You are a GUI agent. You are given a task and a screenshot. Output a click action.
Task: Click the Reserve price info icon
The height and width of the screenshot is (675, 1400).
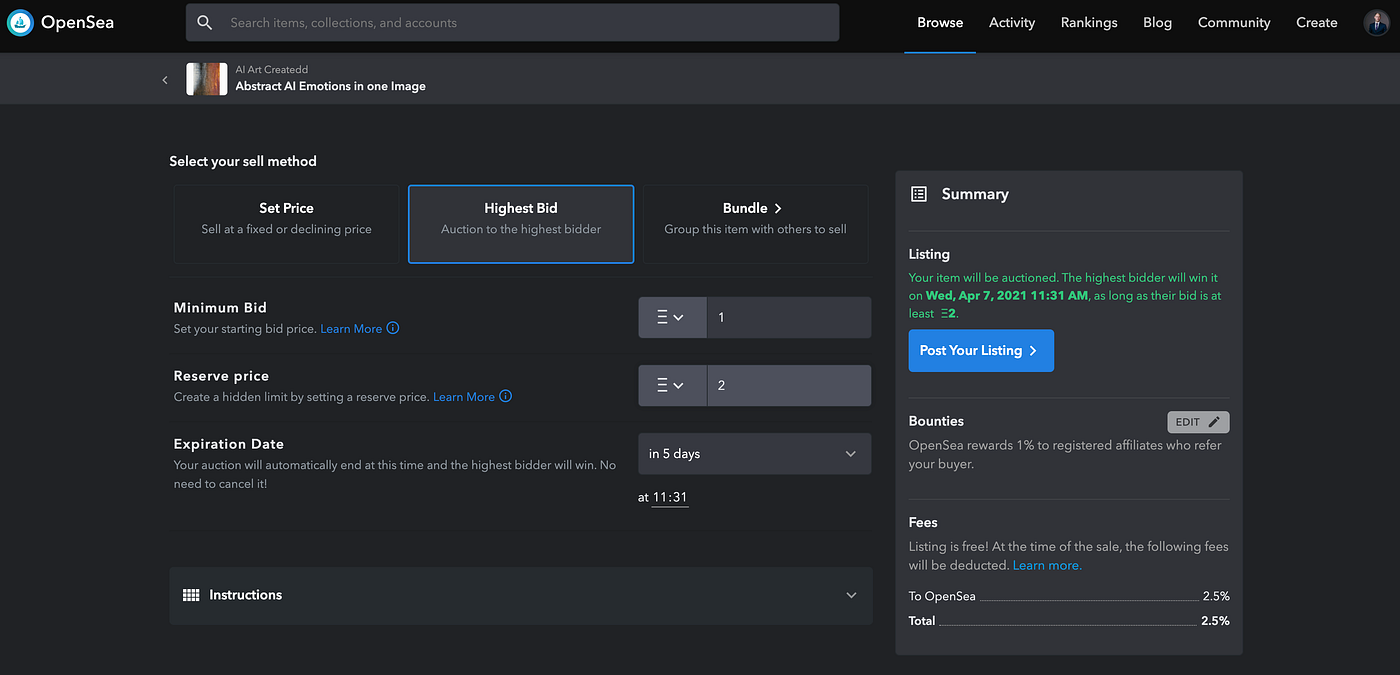pos(505,396)
